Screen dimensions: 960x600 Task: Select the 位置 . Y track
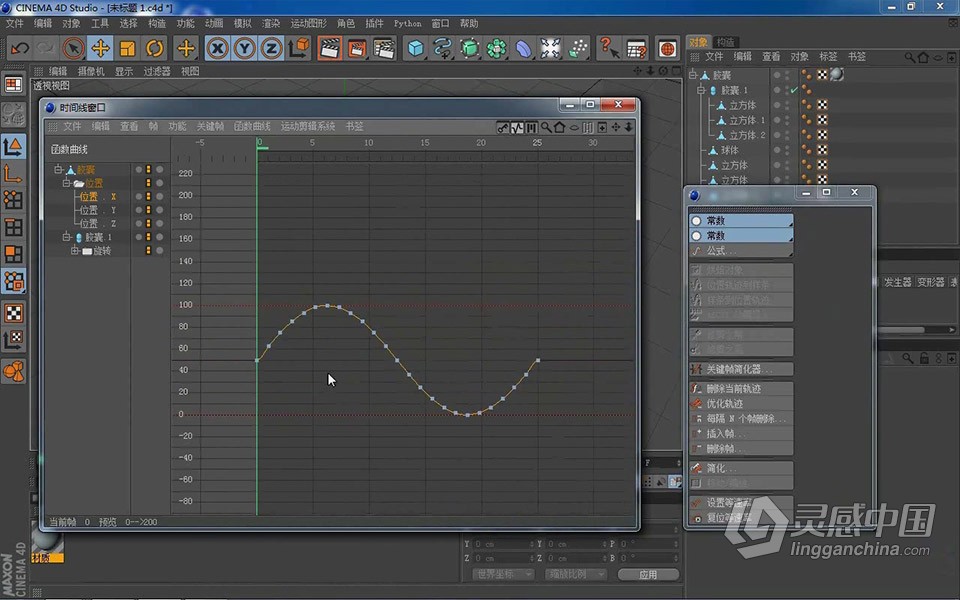(x=98, y=210)
